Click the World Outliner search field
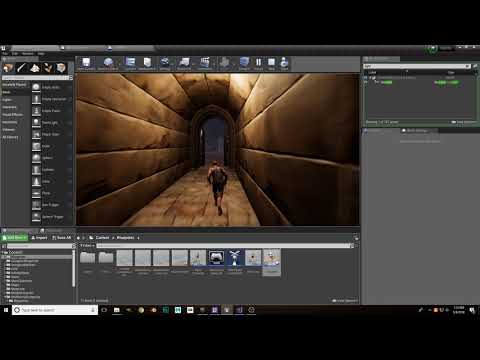 pos(417,66)
